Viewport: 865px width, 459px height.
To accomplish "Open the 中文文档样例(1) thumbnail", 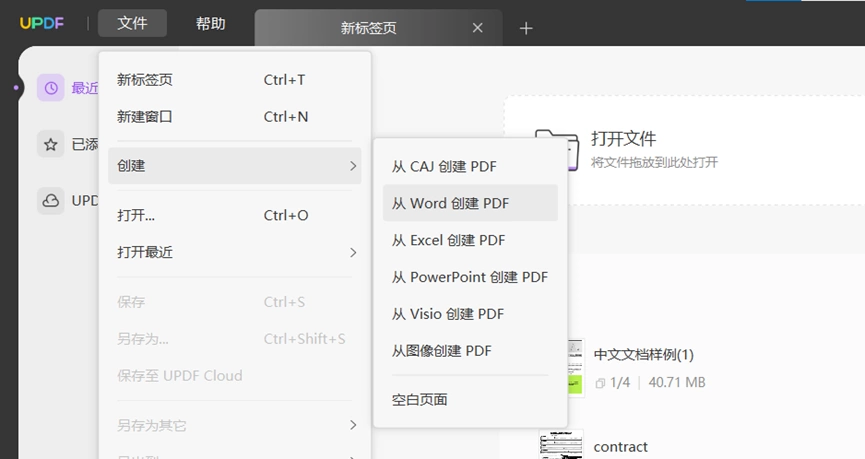I will pyautogui.click(x=575, y=367).
